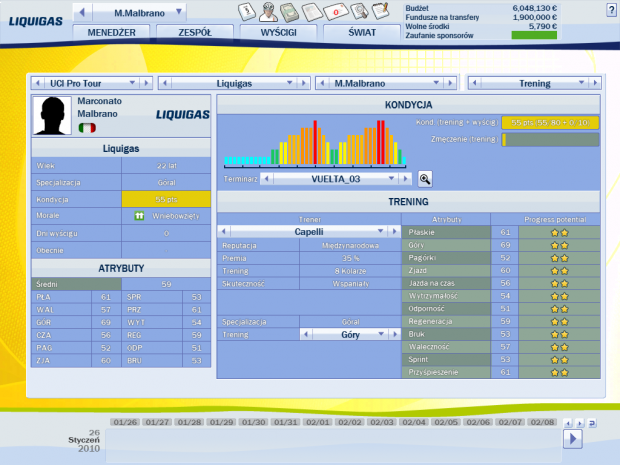Open the mail envelope showing 0 messages

(336, 12)
